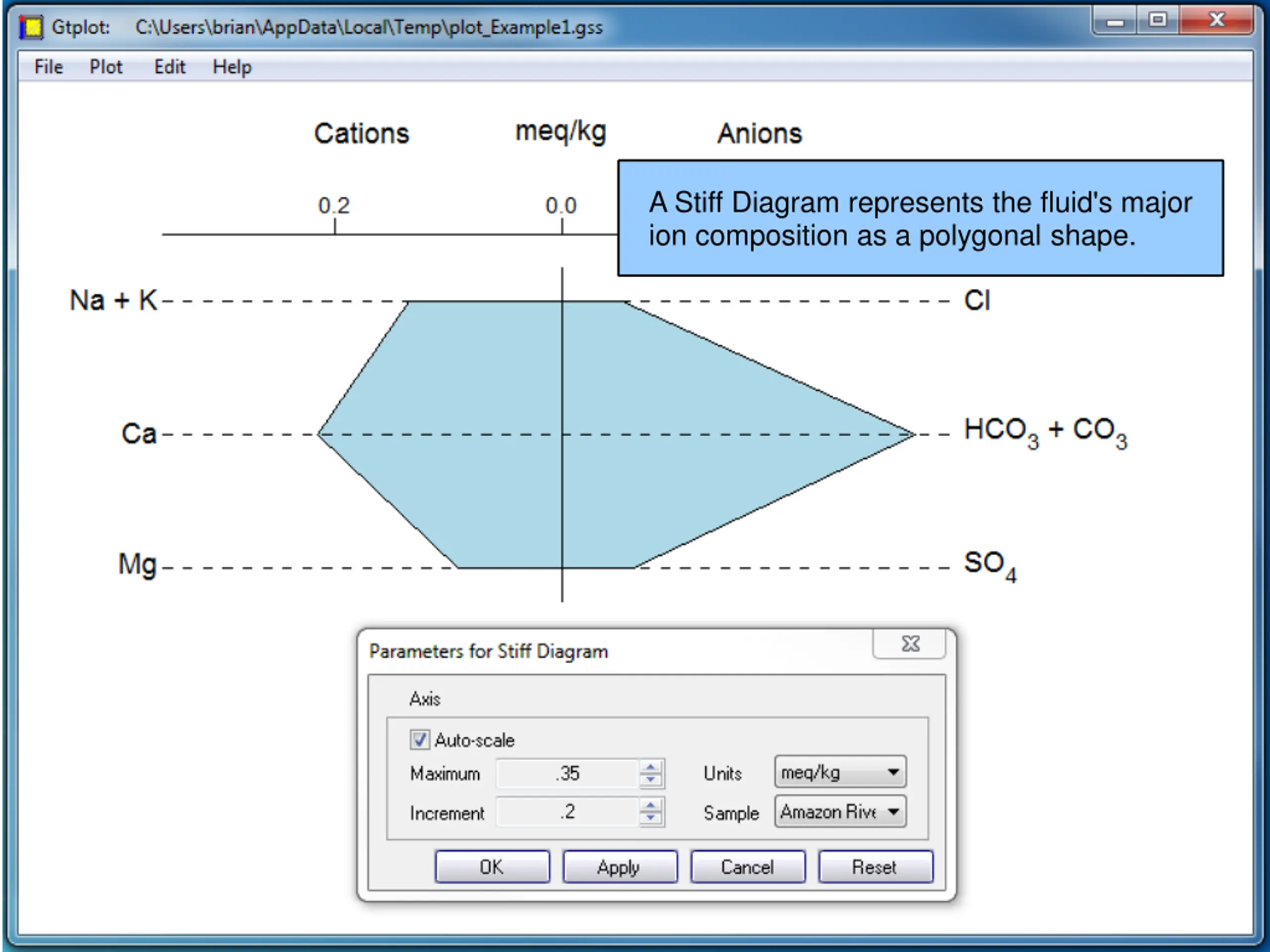Open the Plot menu

pyautogui.click(x=106, y=67)
